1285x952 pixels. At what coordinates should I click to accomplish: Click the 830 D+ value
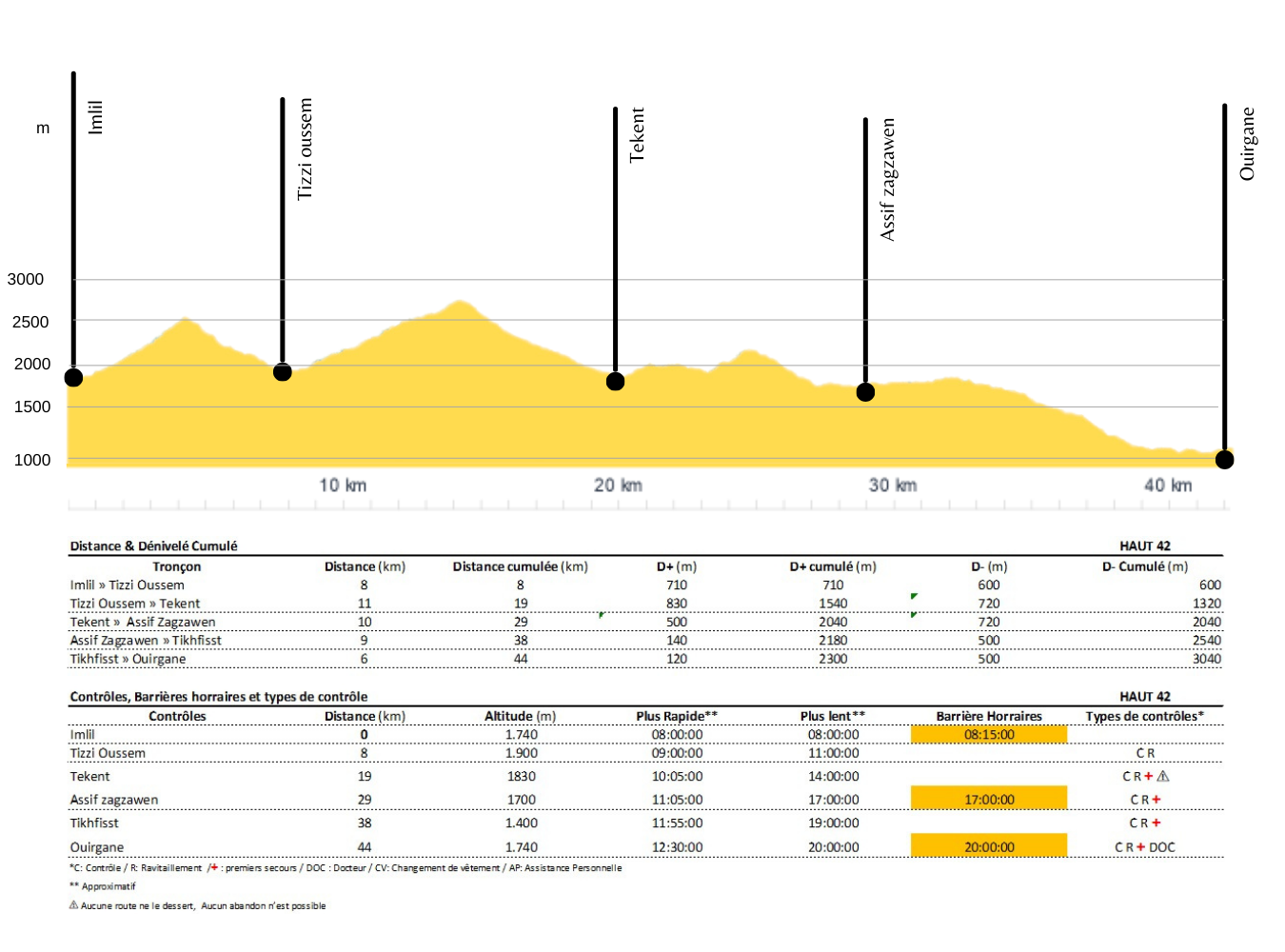677,604
